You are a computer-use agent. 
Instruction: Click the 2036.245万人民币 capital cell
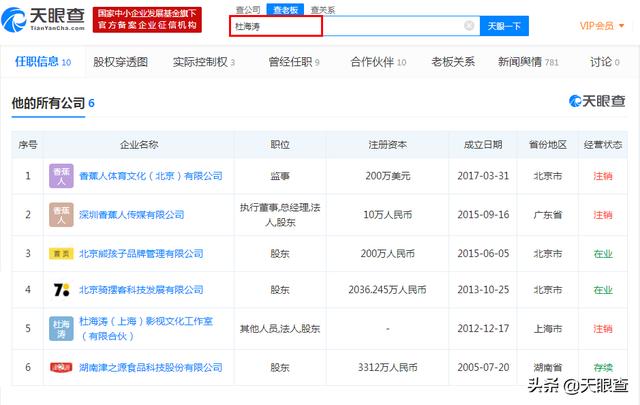point(387,290)
